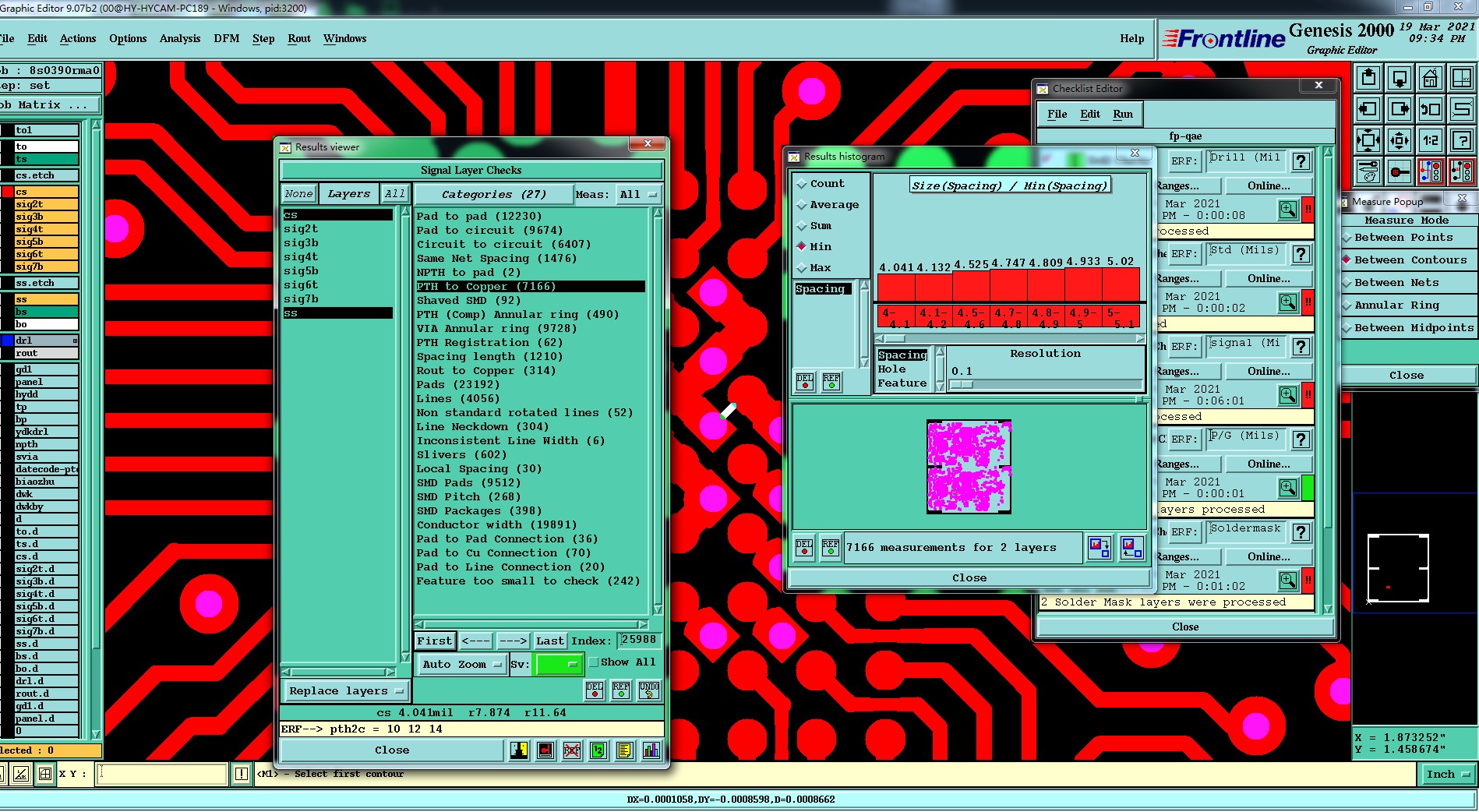
Task: Click the question mark info icon in toolbar
Action: point(1462,140)
